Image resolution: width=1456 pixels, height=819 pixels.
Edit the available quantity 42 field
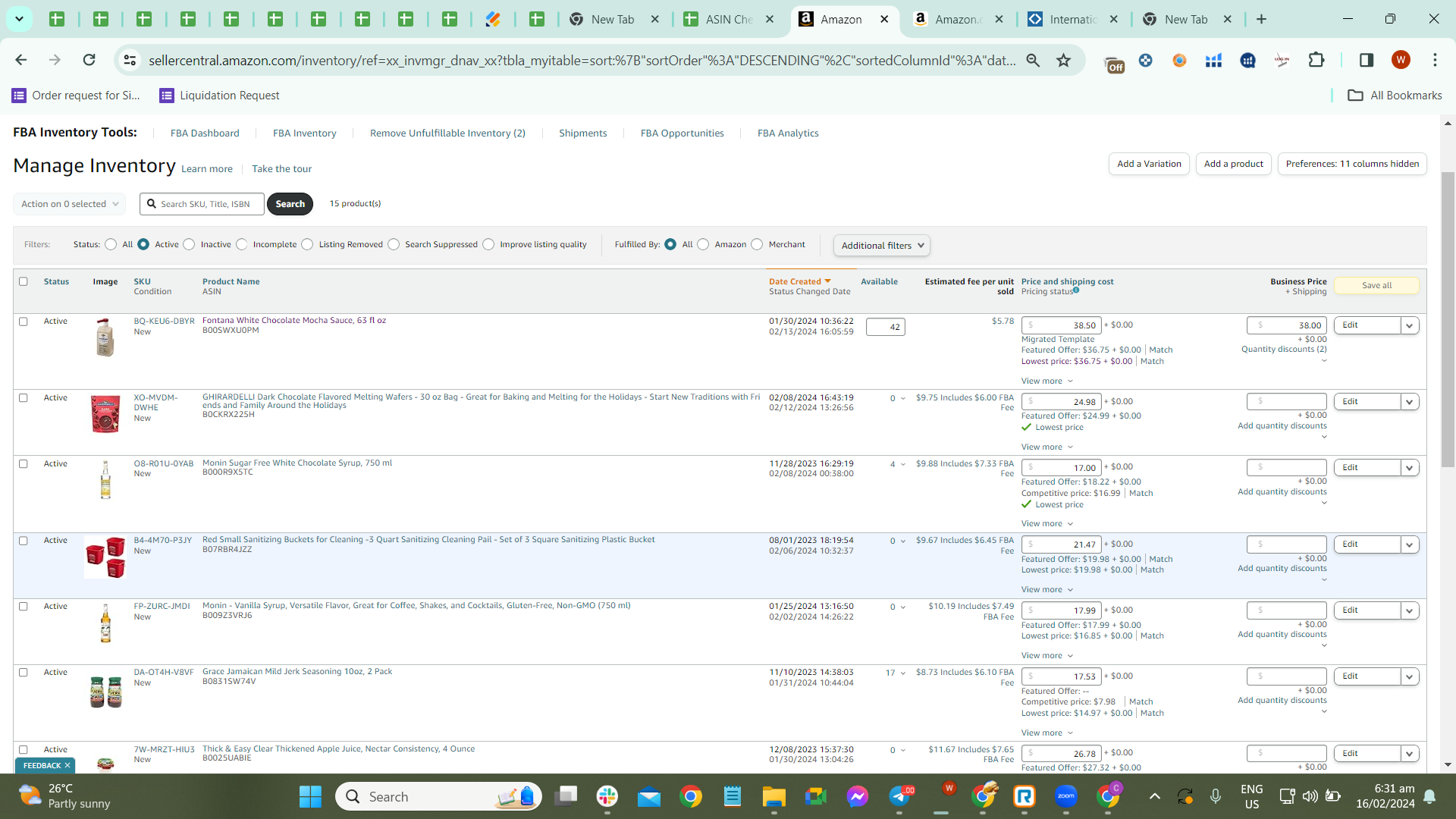point(886,327)
